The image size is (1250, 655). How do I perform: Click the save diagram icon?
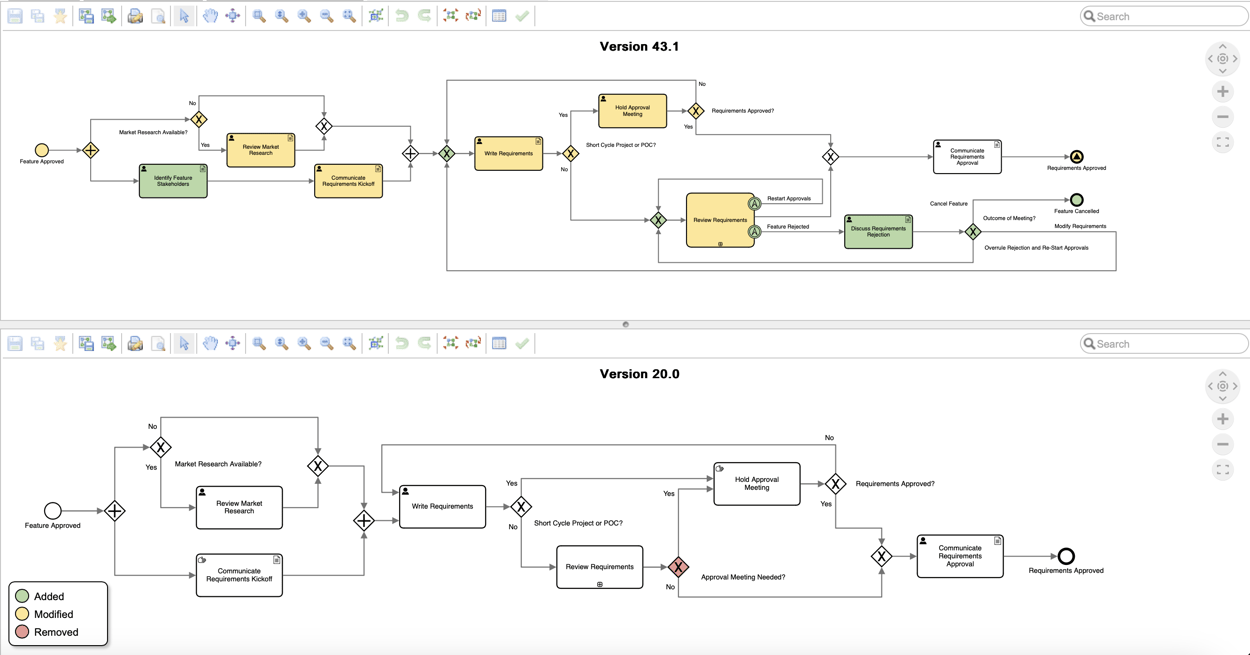14,15
